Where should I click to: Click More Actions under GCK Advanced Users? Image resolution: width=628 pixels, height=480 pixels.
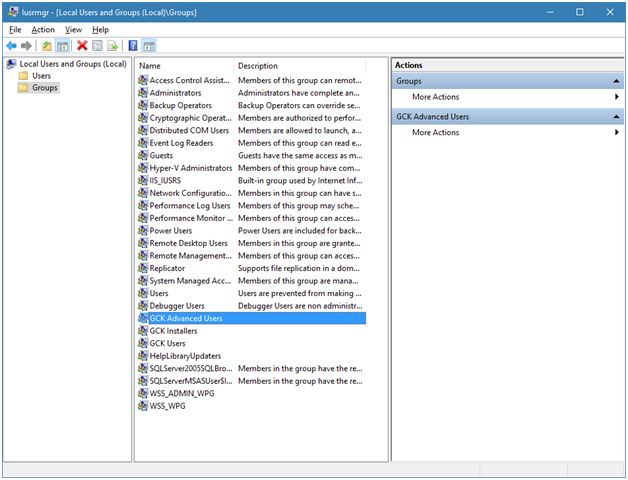coord(436,133)
